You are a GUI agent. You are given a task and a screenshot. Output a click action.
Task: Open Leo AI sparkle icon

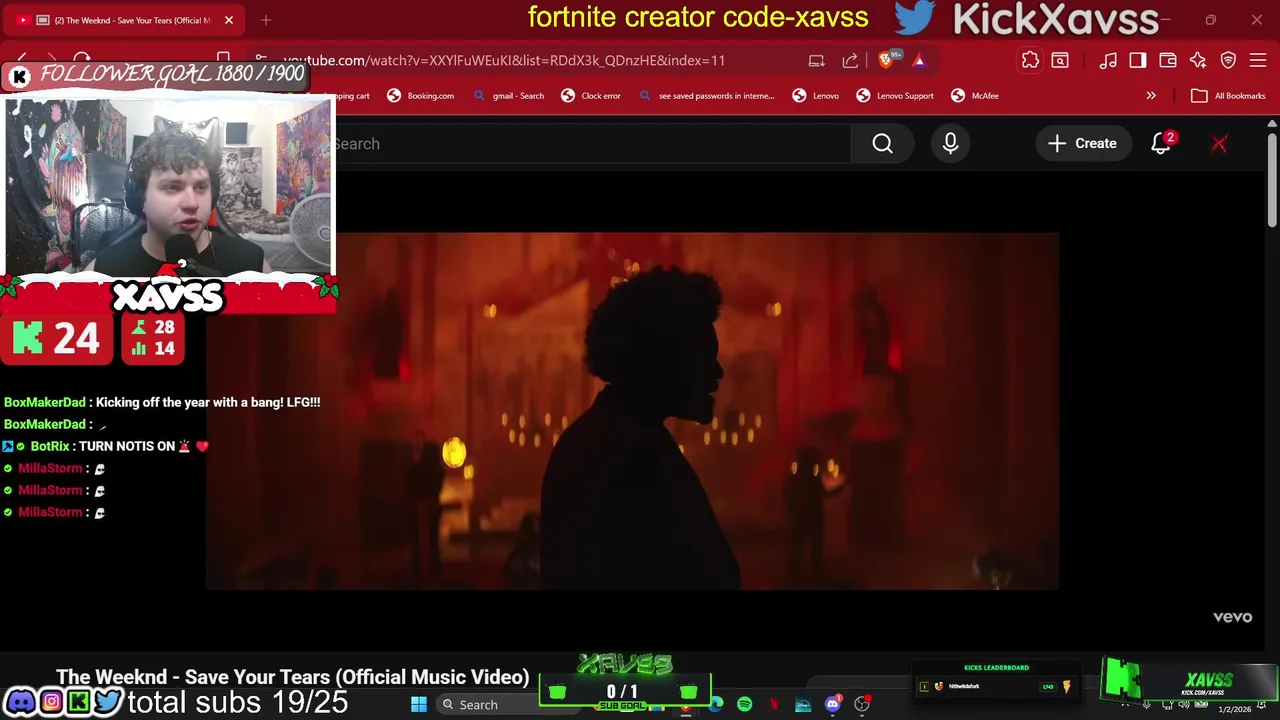pos(1198,60)
